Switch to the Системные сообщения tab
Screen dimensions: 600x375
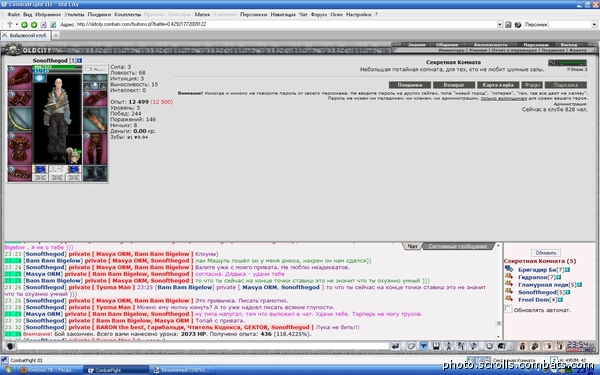(457, 246)
